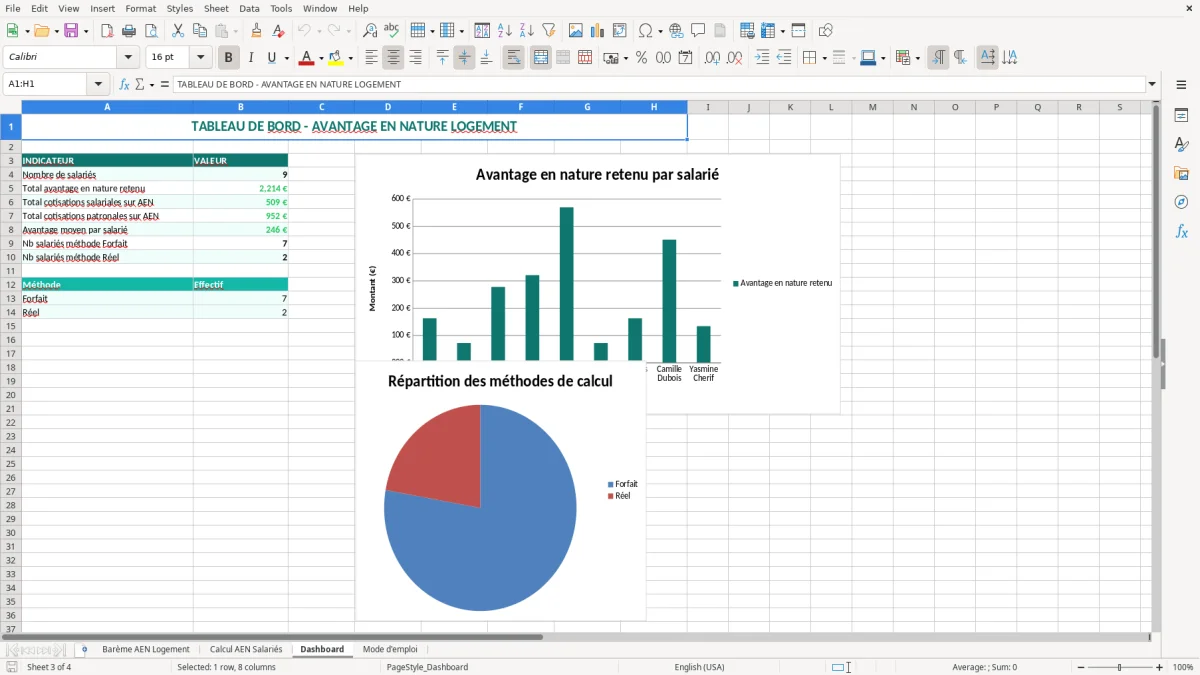1200x675 pixels.
Task: Click the Cut scissors icon
Action: pos(178,31)
